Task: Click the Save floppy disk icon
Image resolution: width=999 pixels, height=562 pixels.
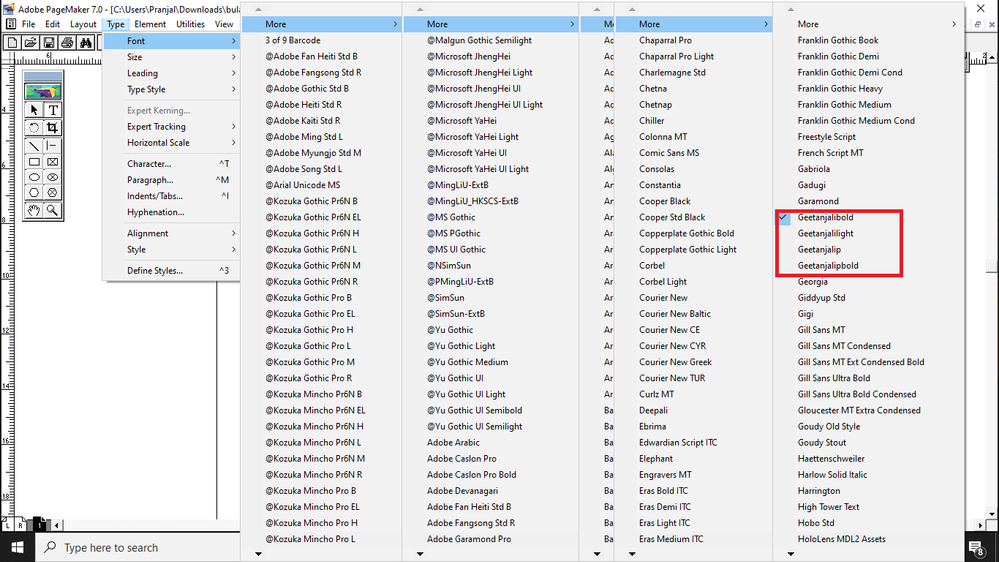Action: tap(48, 43)
